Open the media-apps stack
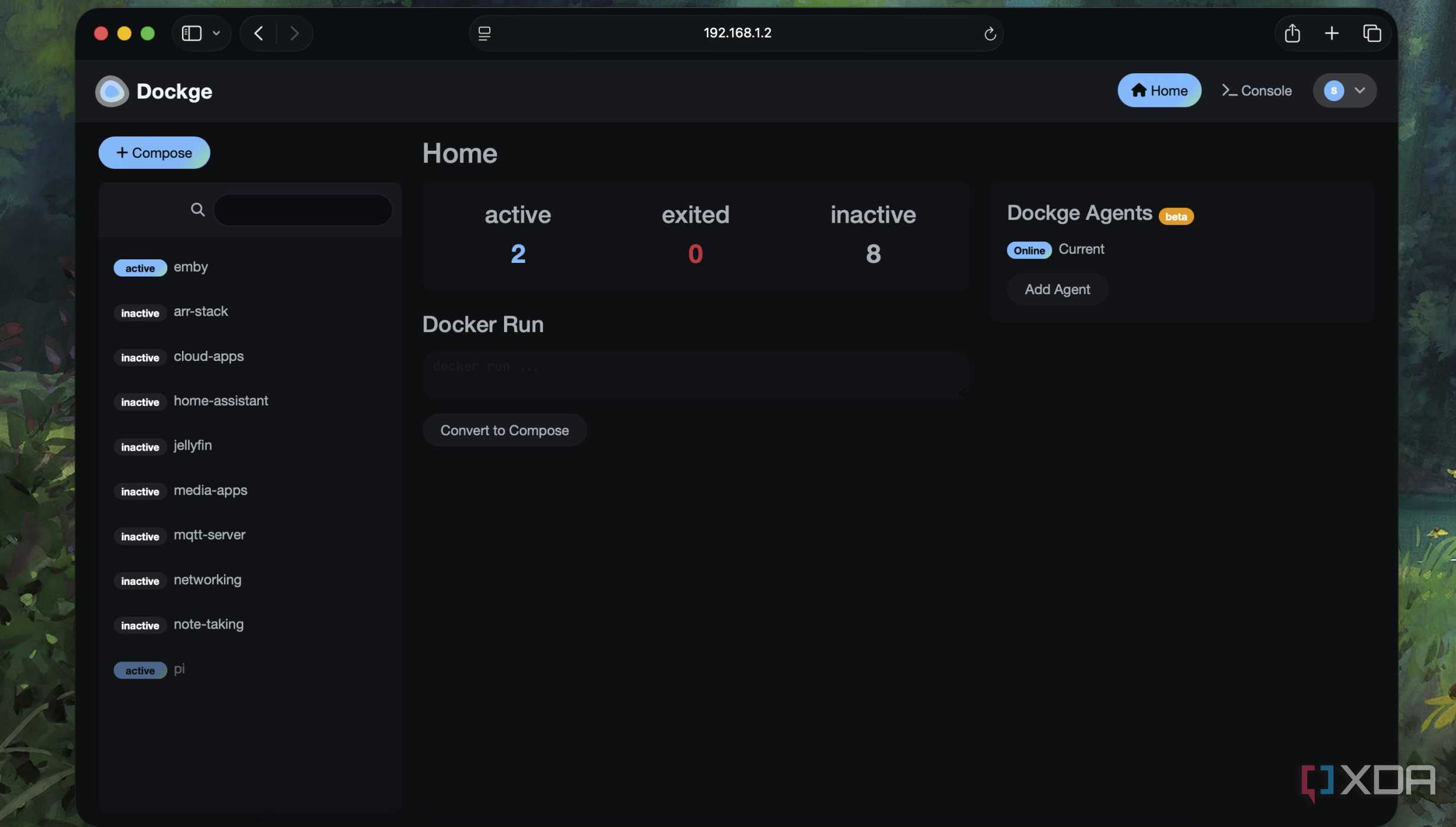This screenshot has height=827, width=1456. pos(250,491)
